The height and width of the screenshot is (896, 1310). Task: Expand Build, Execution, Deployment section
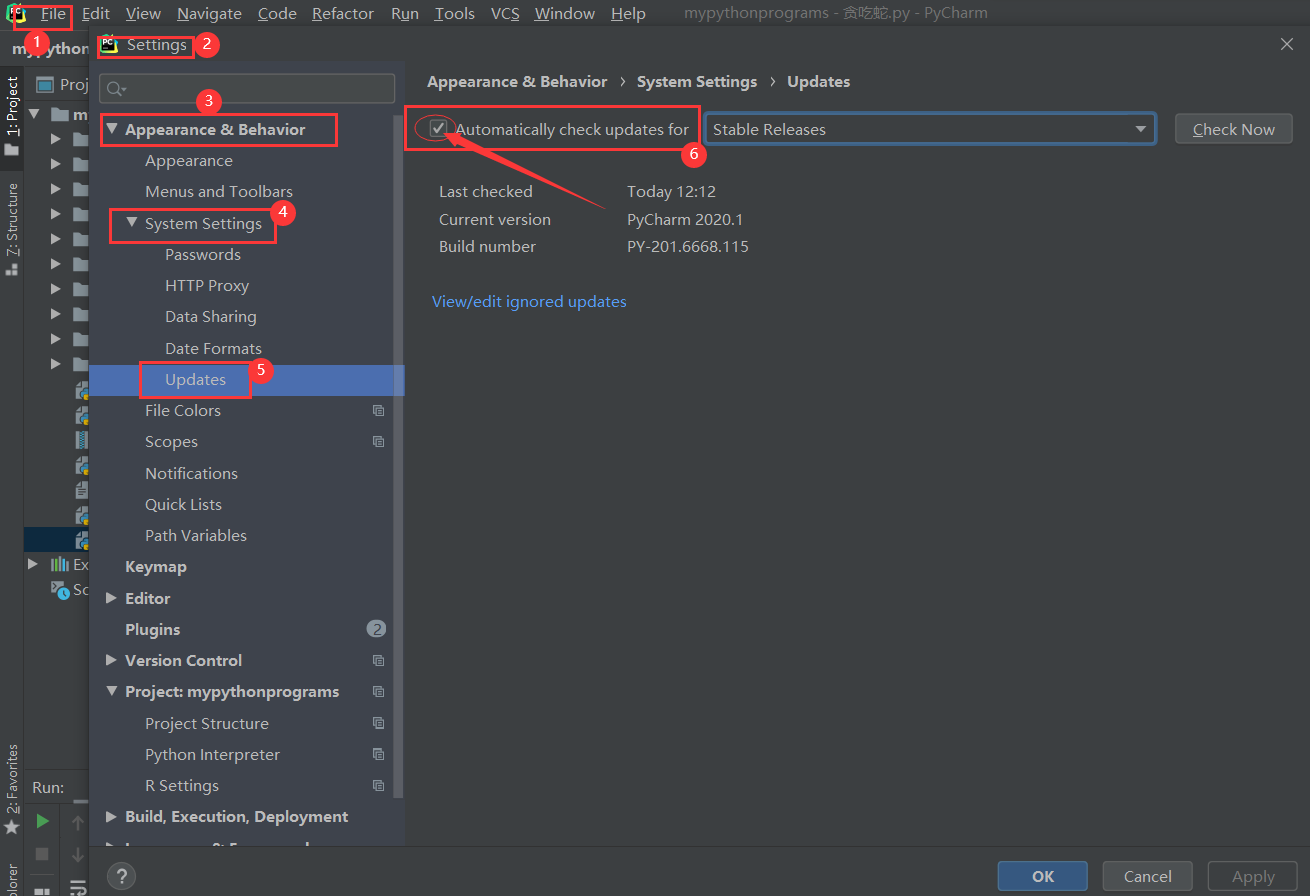pos(111,816)
